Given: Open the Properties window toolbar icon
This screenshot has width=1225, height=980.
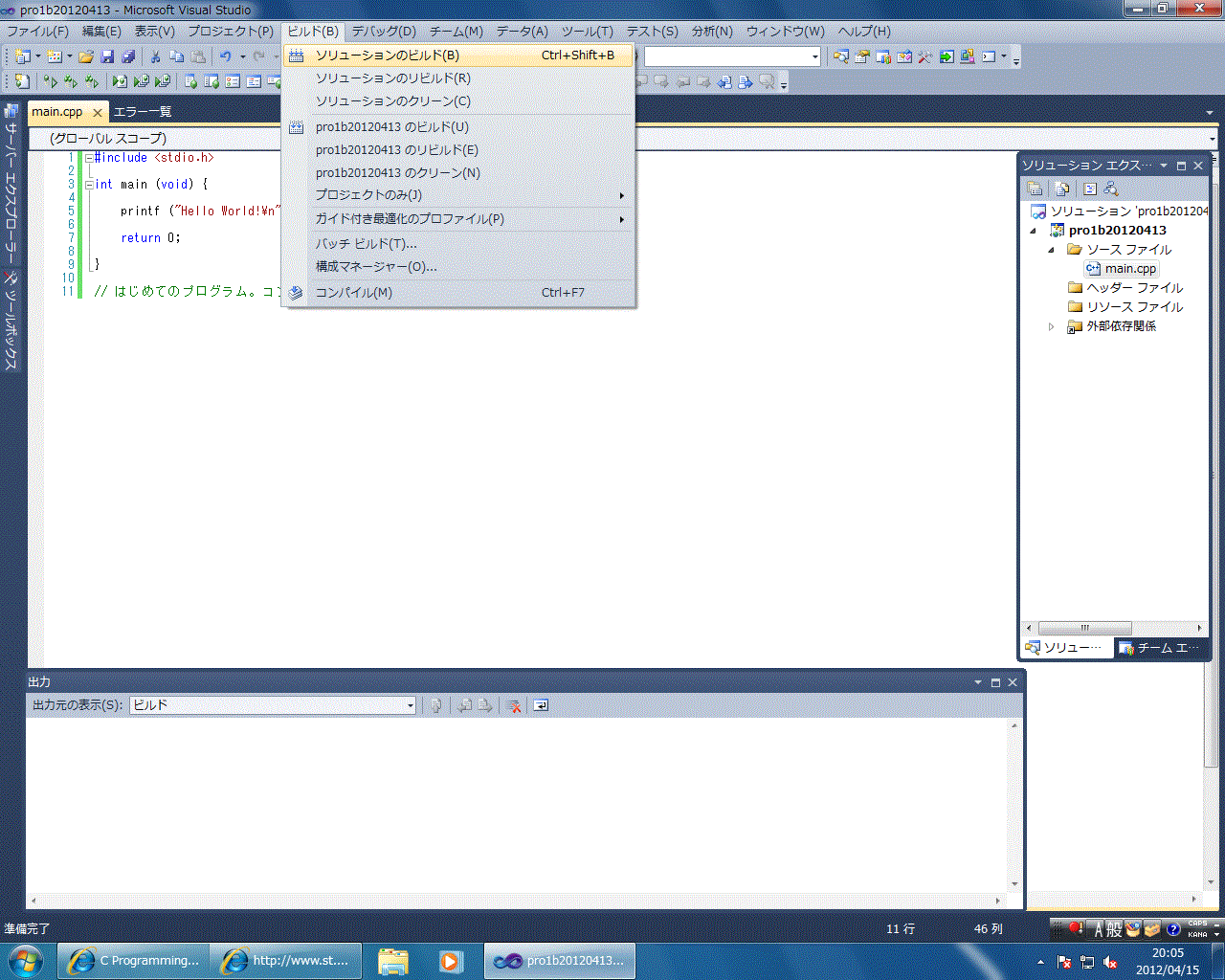Looking at the screenshot, I should point(862,56).
